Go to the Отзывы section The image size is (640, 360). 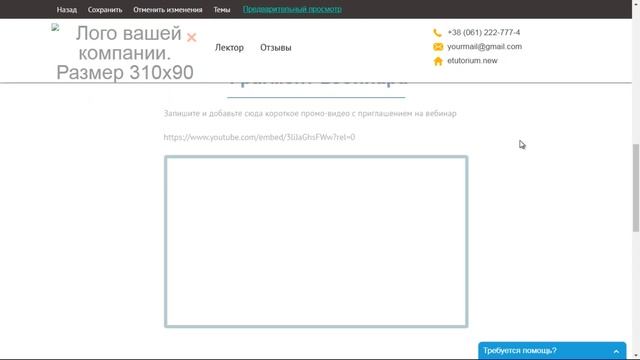pyautogui.click(x=276, y=47)
